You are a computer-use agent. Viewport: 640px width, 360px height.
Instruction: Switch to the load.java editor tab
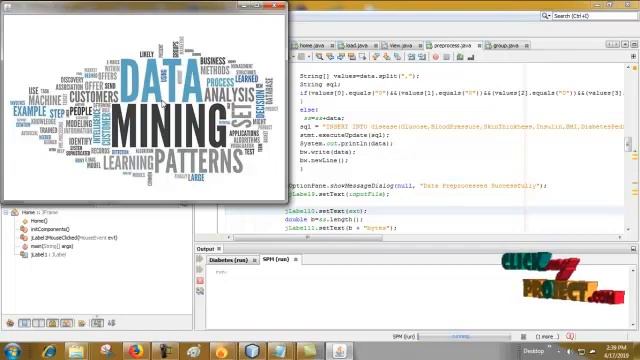point(356,46)
